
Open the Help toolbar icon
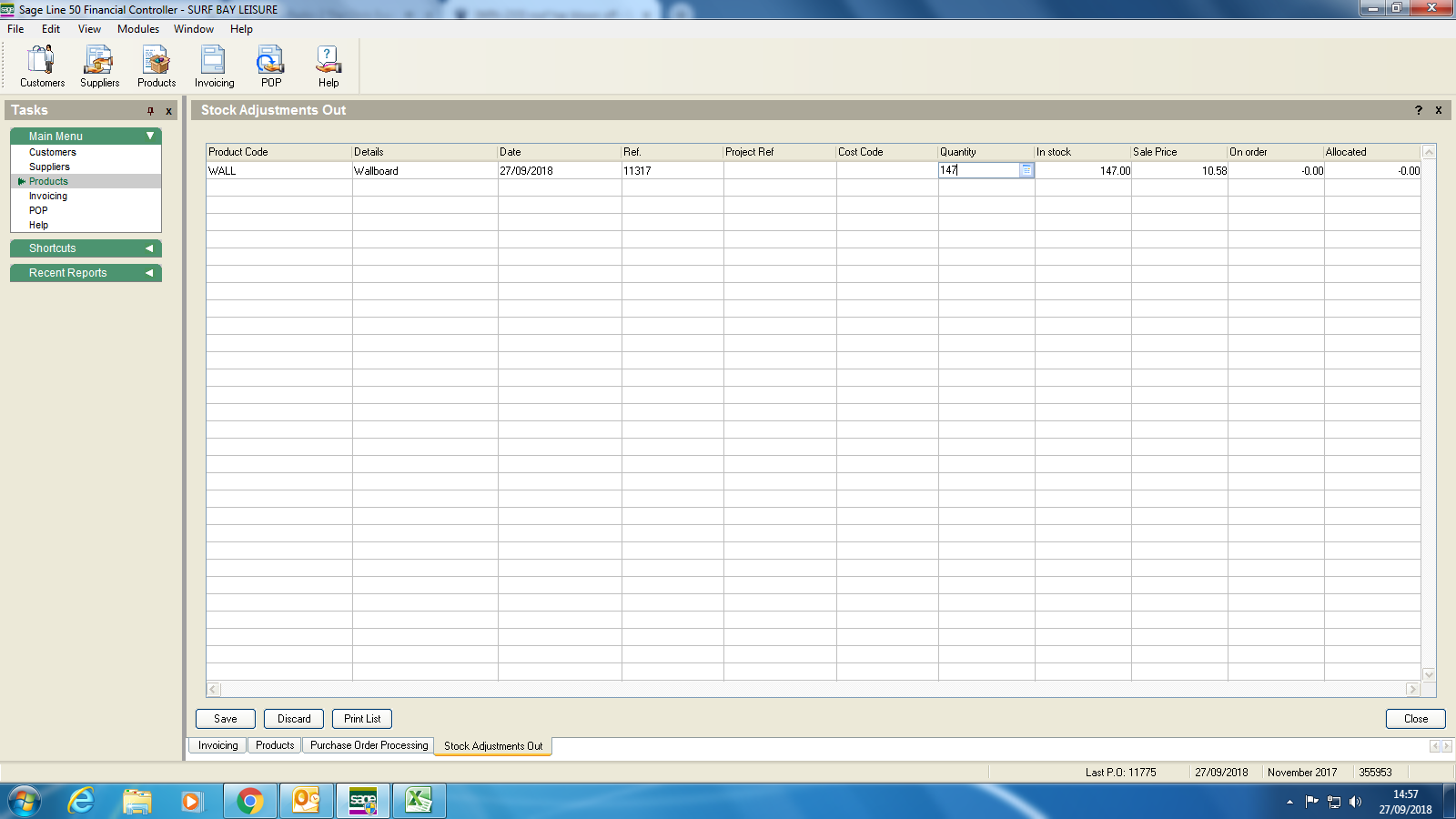(329, 66)
